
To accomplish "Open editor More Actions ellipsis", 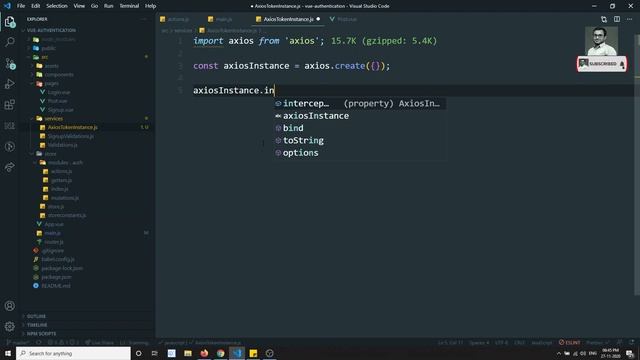I will (629, 19).
